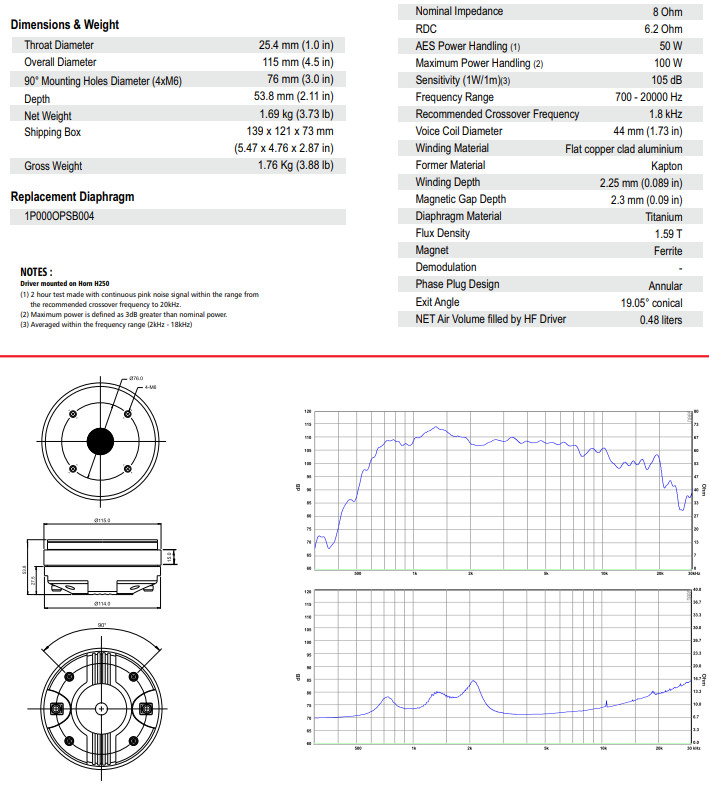Click Exit Angle value 19.05° conical
Screen dimensions: 709x788
(x=651, y=303)
